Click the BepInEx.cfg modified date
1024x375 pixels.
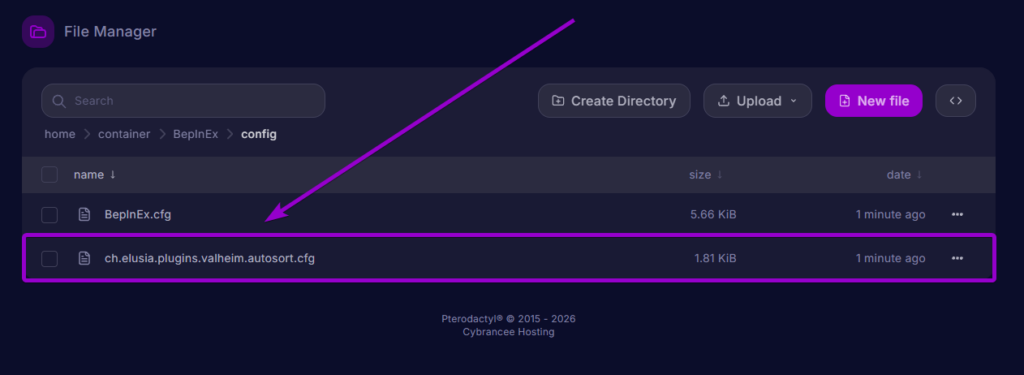(x=891, y=214)
